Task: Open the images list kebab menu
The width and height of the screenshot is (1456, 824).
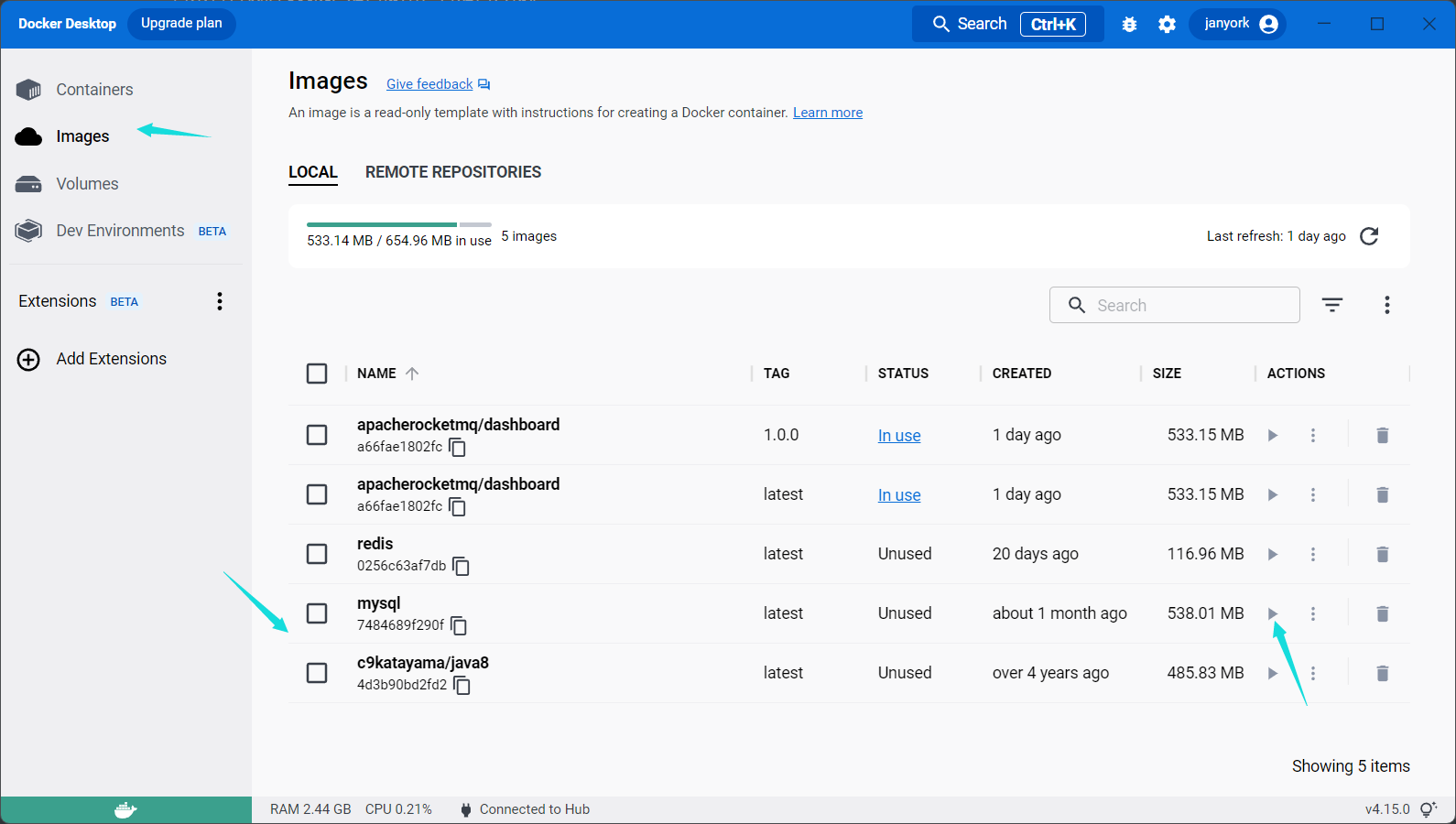Action: 1387,305
